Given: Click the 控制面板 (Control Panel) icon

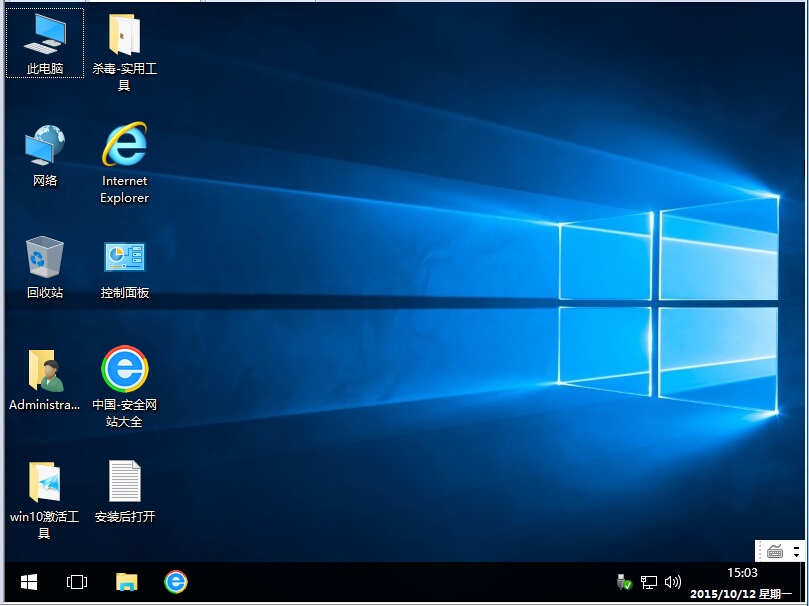Looking at the screenshot, I should coord(125,258).
